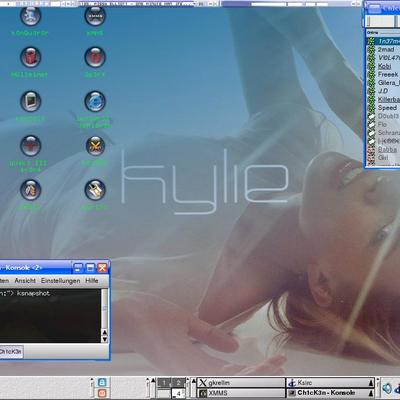
Task: Activate XMMS in the taskbar
Action: point(241,393)
